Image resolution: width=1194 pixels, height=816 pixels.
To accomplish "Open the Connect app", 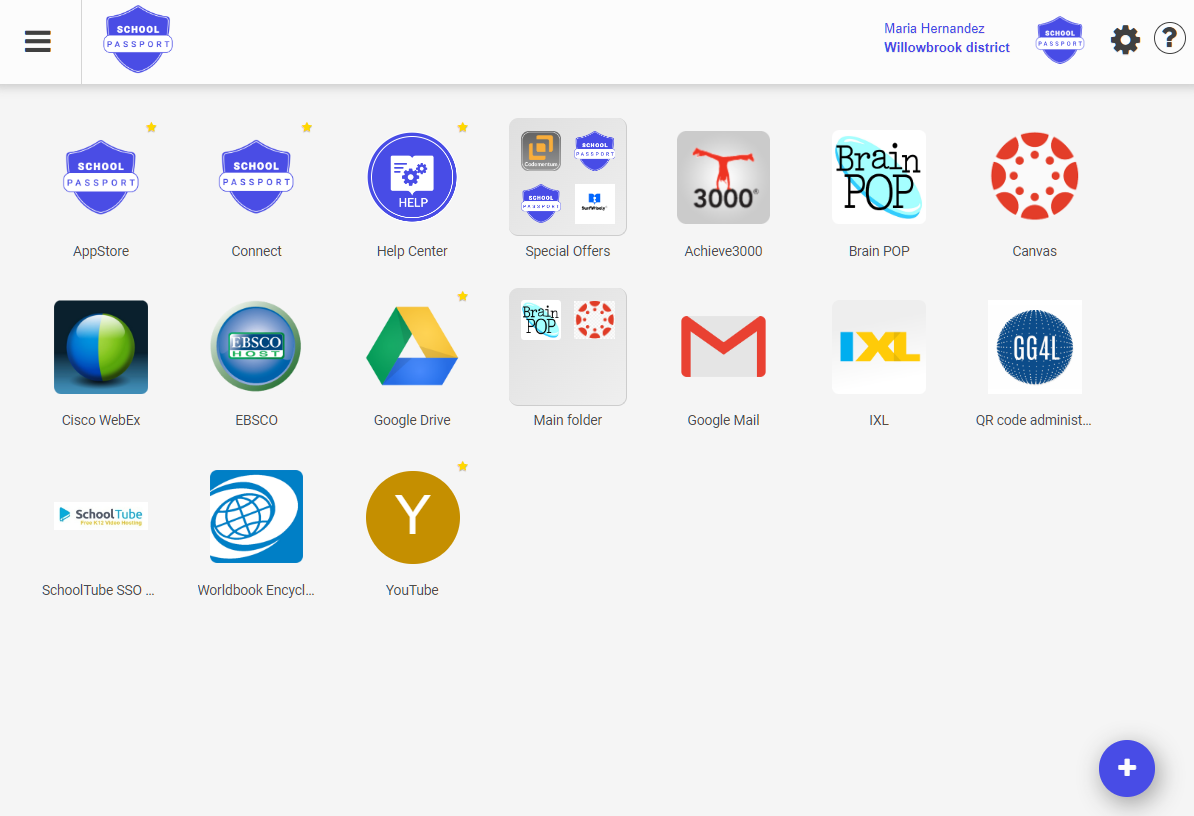I will [x=257, y=177].
